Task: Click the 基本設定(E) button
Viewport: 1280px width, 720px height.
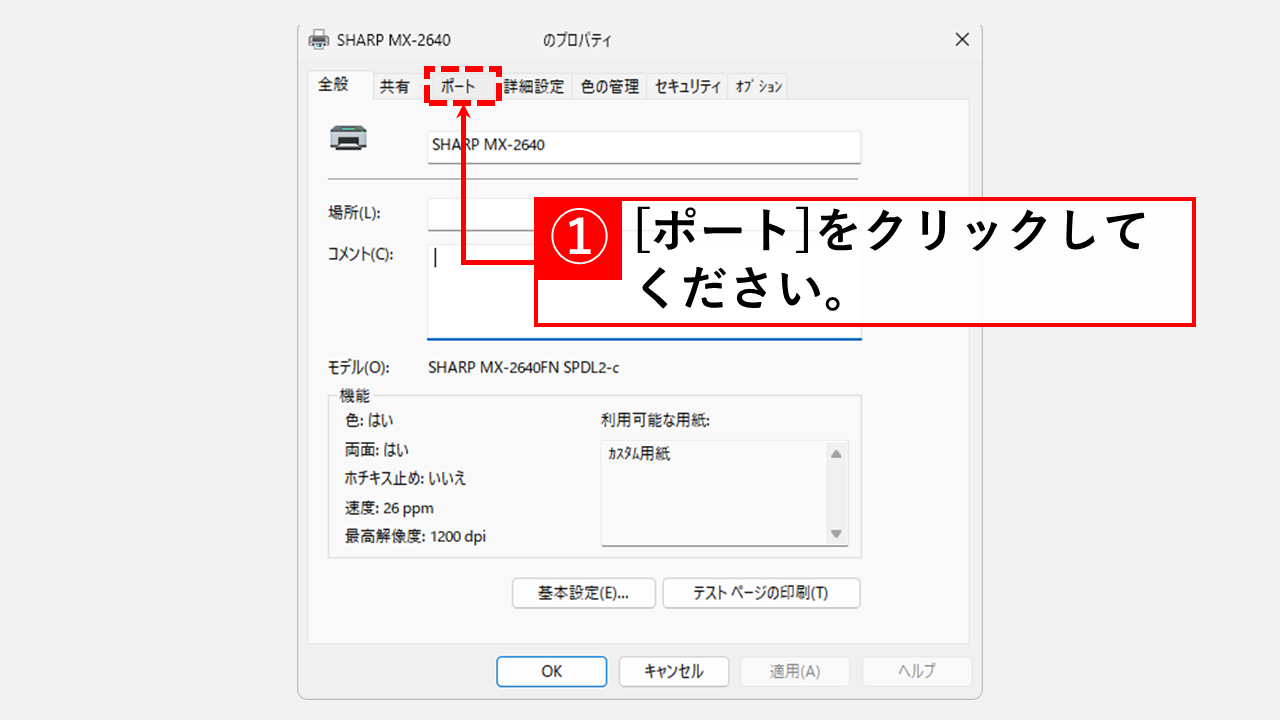Action: click(x=583, y=593)
